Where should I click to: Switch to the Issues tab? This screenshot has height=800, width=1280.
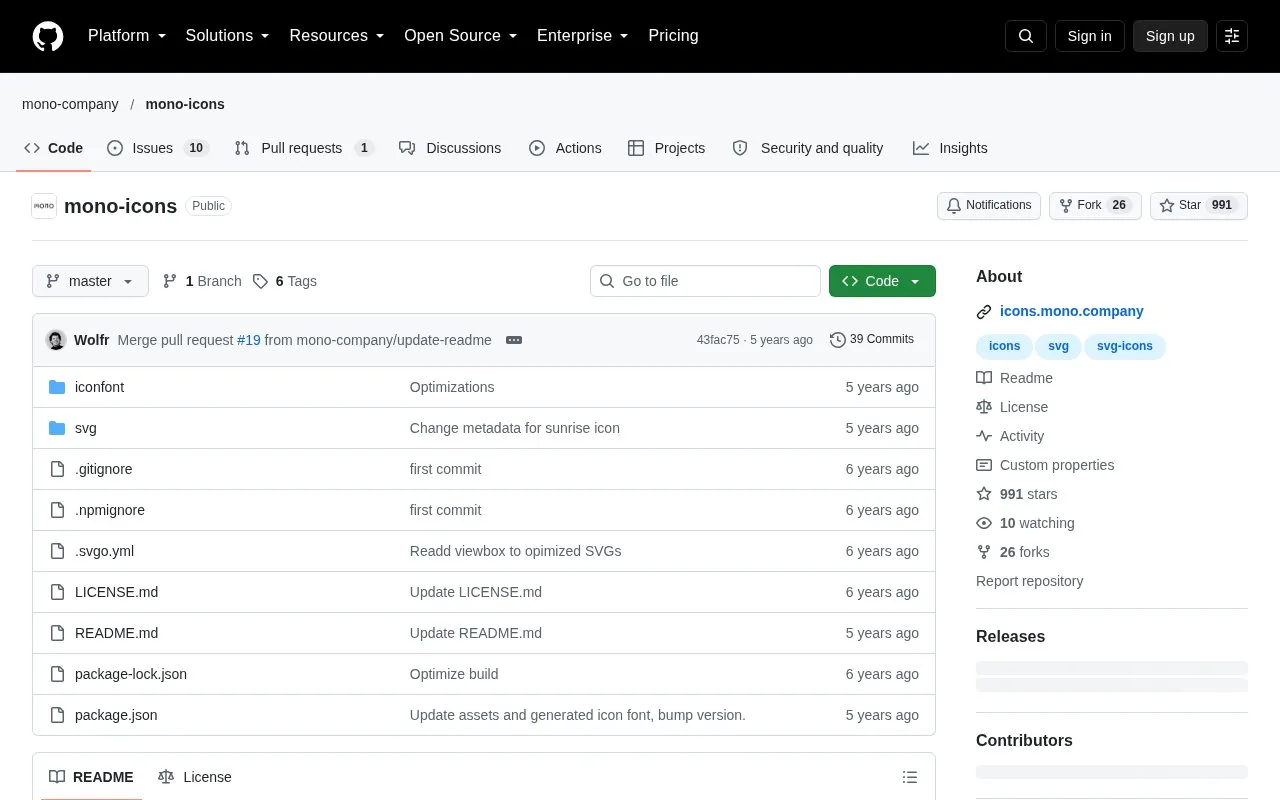[157, 148]
